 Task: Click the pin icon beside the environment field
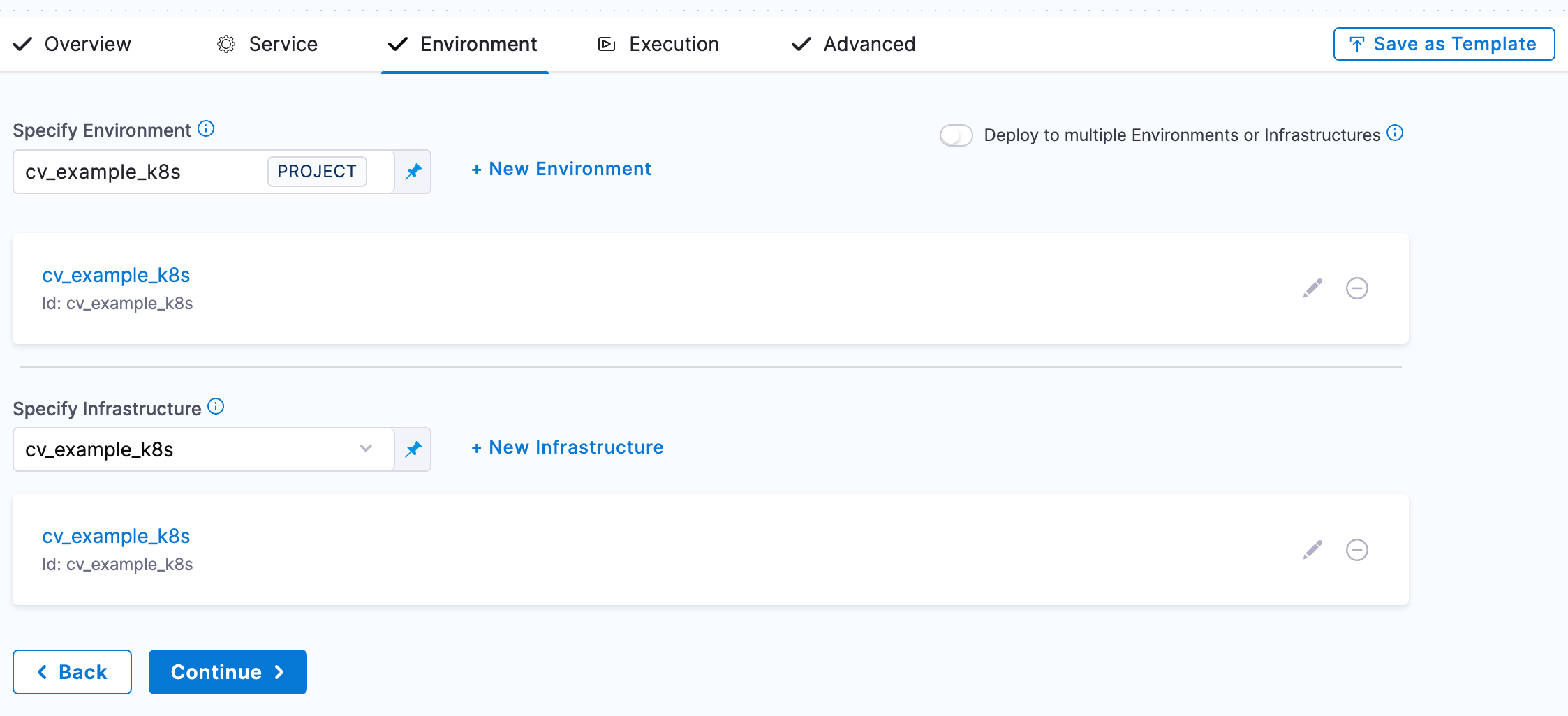[x=413, y=172]
